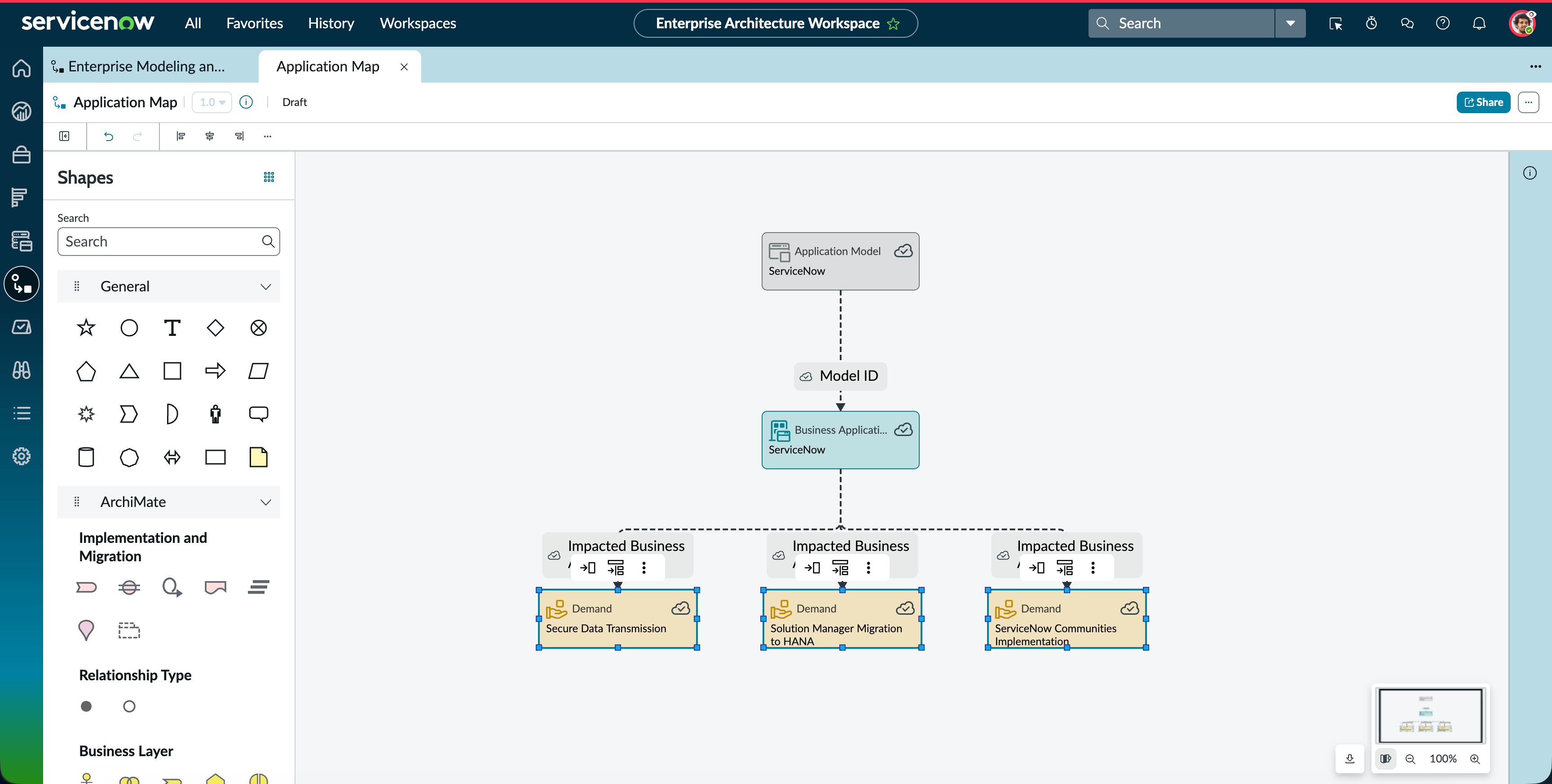Open the notifications bell icon

click(1479, 23)
